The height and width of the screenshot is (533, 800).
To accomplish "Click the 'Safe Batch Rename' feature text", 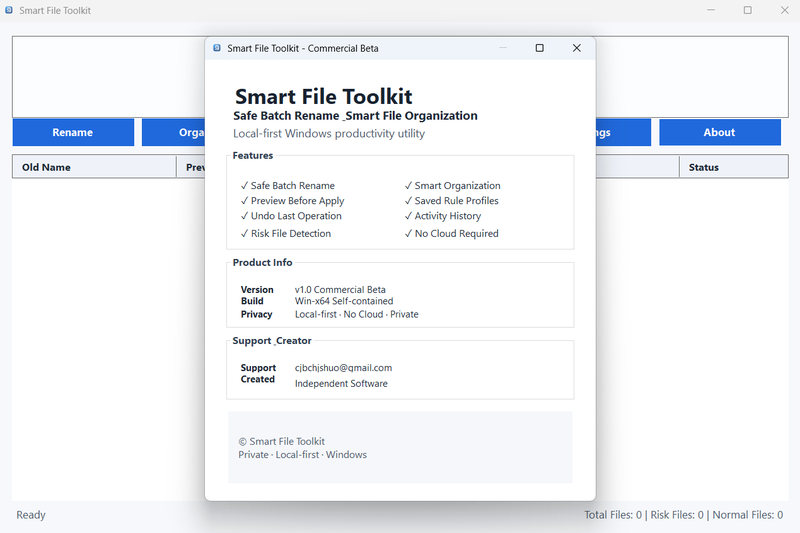I will [x=292, y=186].
